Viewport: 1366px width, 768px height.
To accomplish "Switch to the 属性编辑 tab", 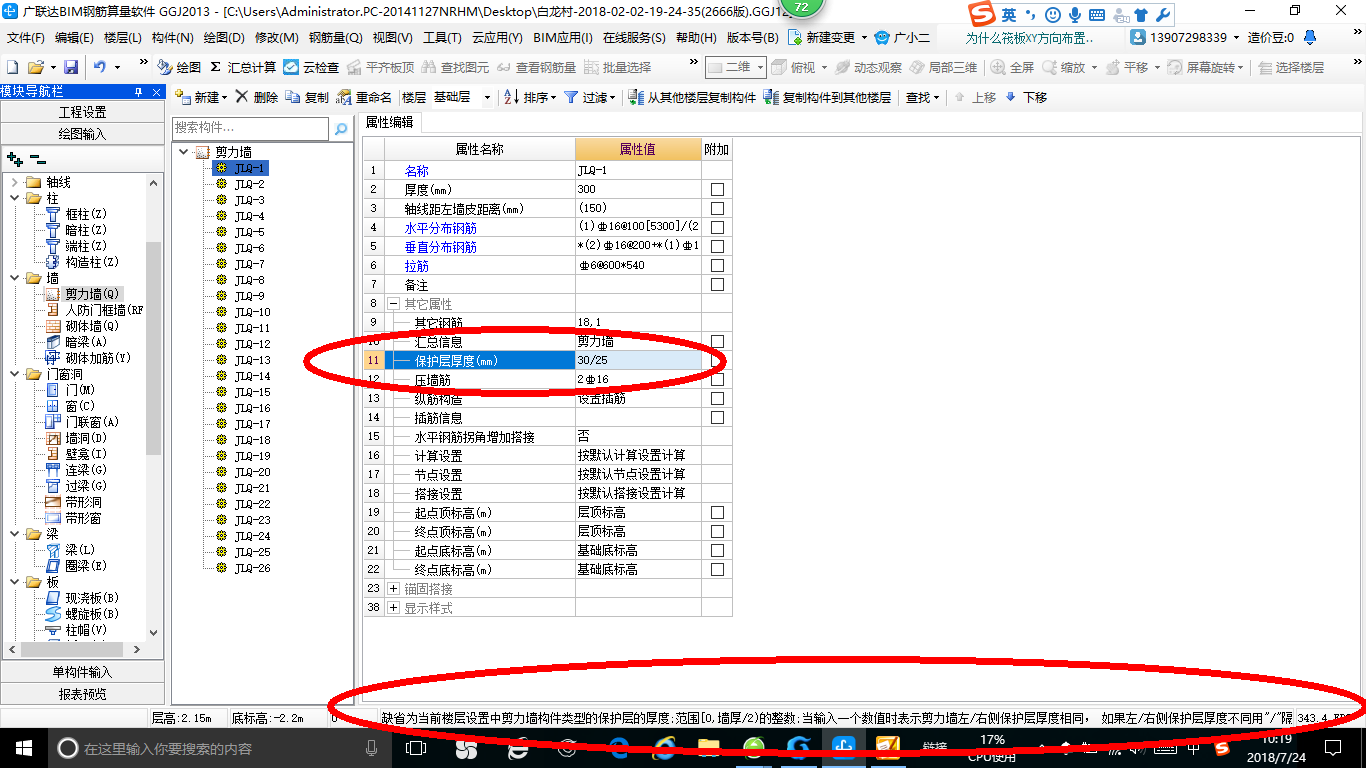I will point(389,122).
